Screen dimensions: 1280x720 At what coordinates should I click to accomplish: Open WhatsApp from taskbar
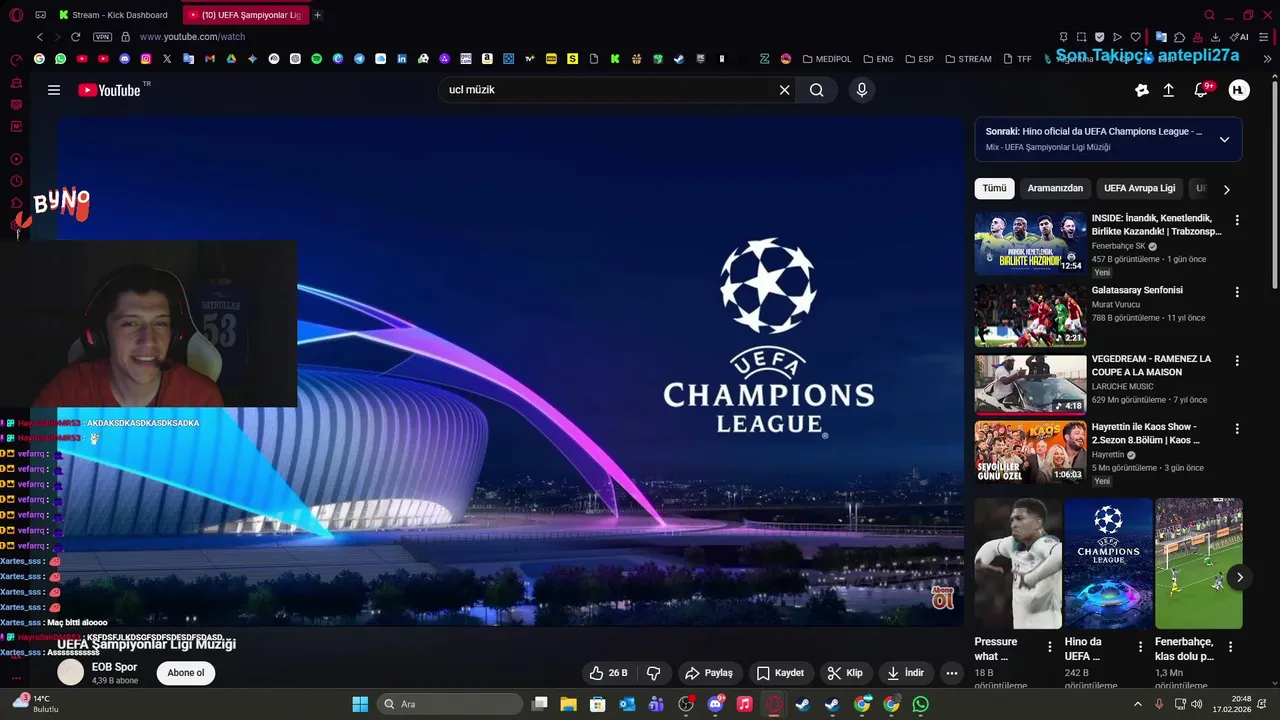pos(920,704)
